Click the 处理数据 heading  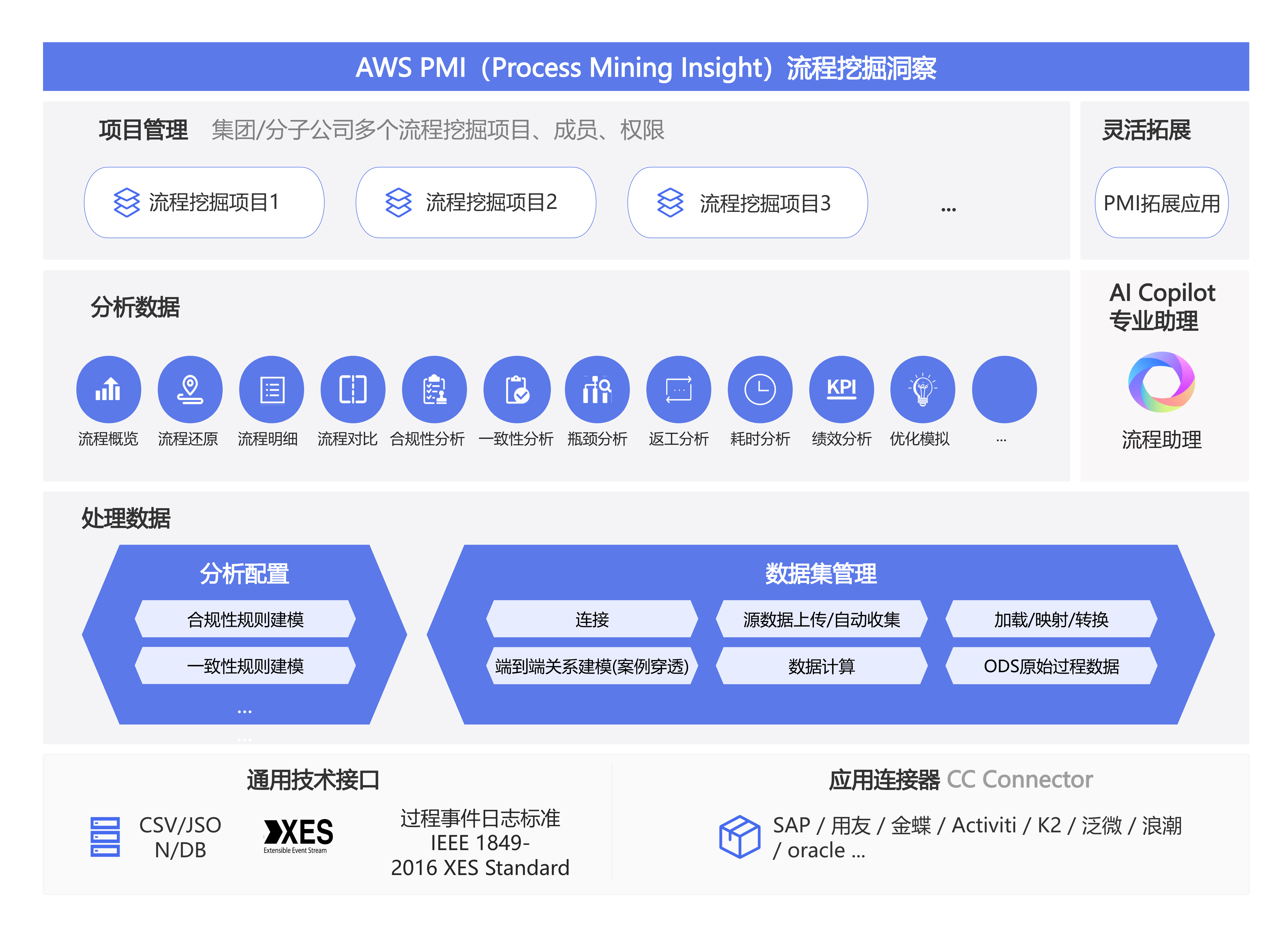click(126, 518)
